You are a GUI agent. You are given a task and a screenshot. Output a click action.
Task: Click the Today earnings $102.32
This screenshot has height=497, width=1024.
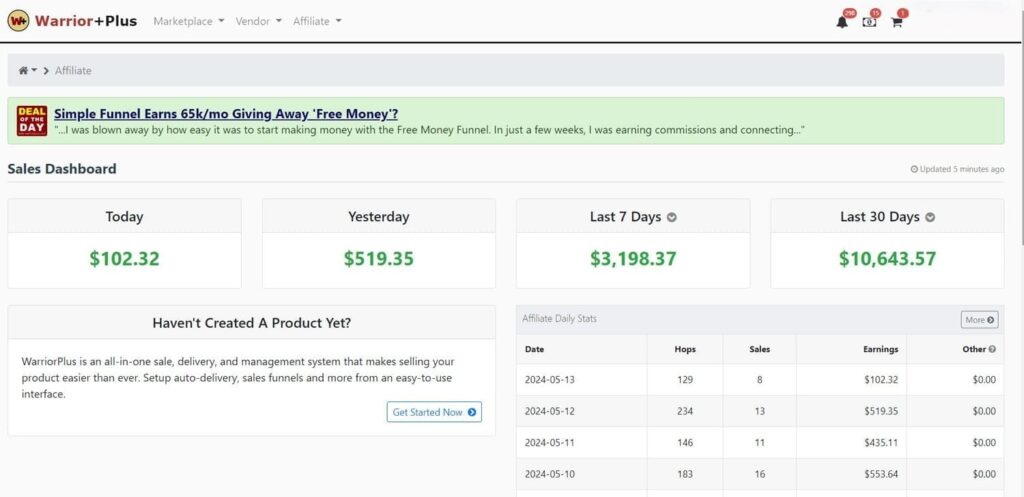[x=124, y=259]
